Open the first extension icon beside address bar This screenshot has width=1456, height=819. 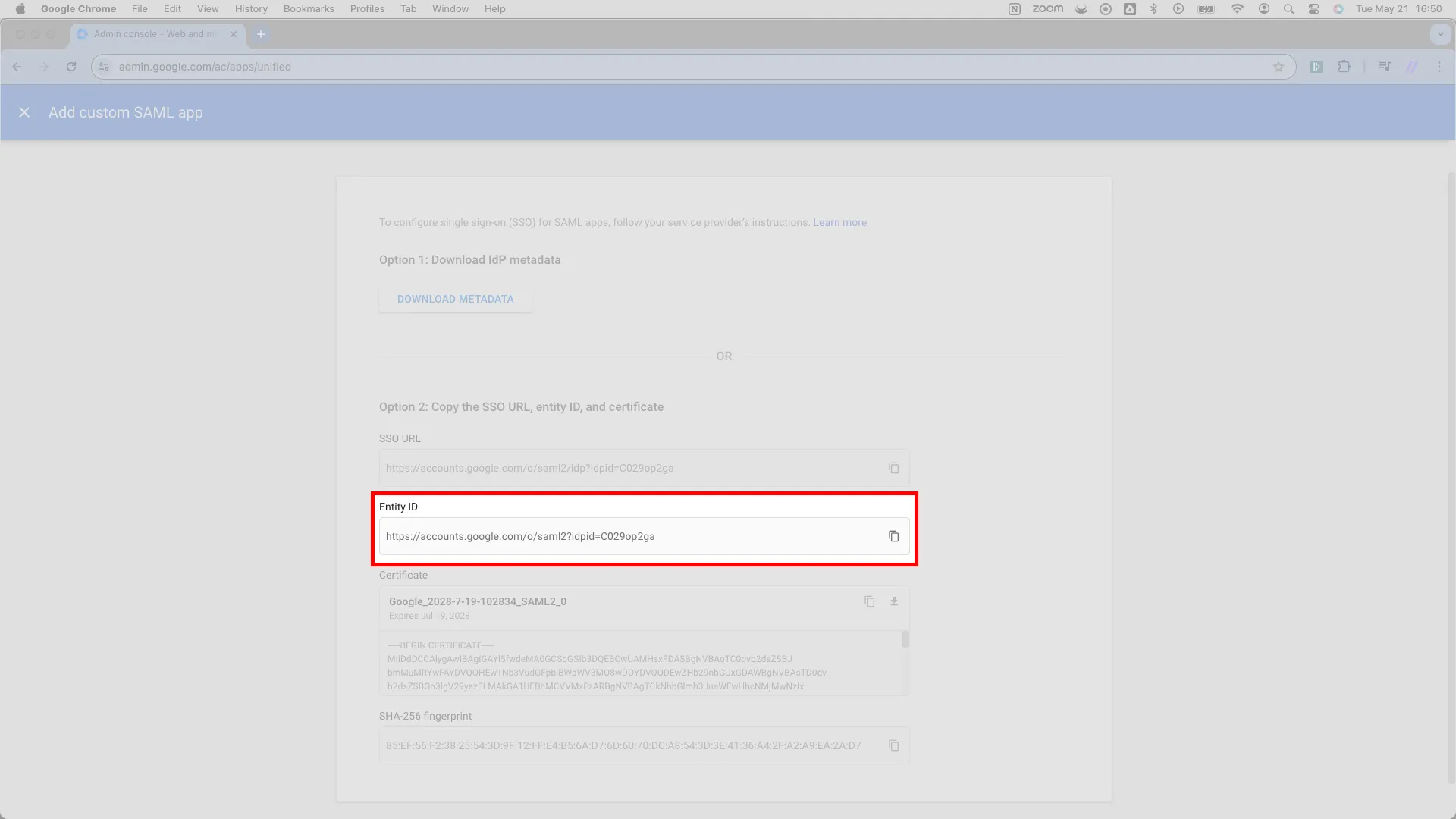(x=1316, y=67)
